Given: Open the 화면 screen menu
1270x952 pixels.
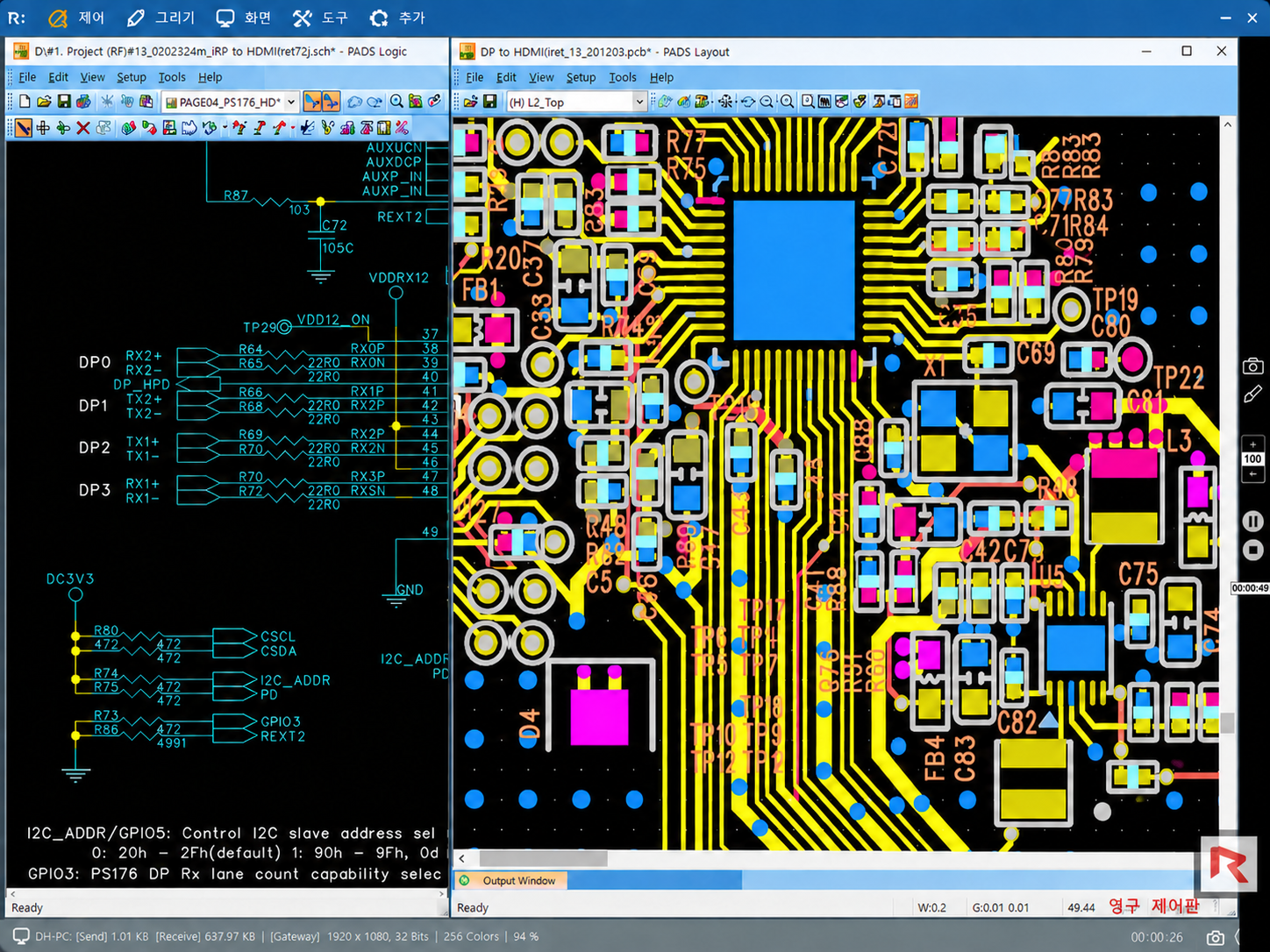Looking at the screenshot, I should pos(244,18).
